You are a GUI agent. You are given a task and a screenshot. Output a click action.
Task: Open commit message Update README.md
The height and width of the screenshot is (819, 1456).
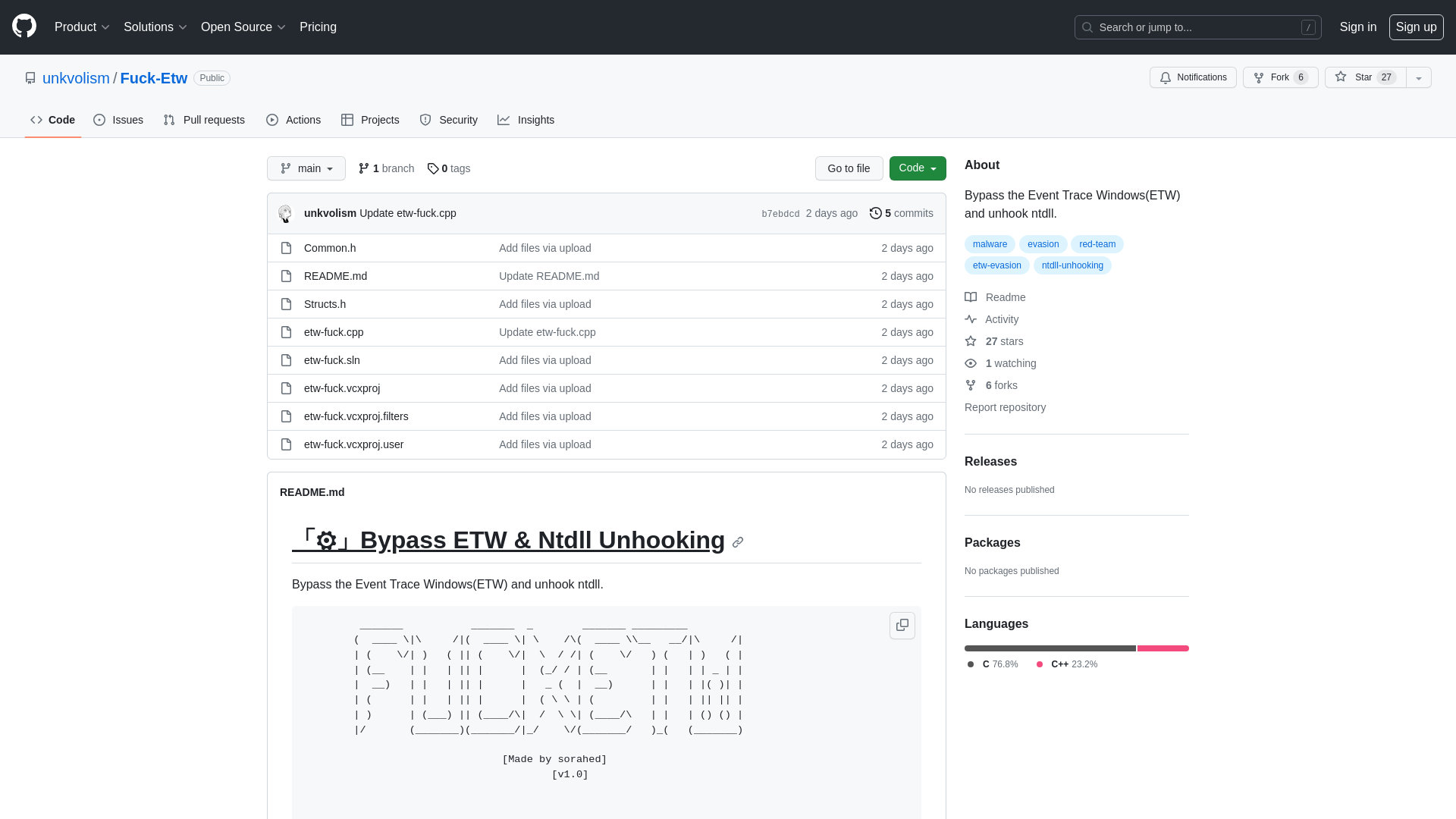tap(549, 276)
